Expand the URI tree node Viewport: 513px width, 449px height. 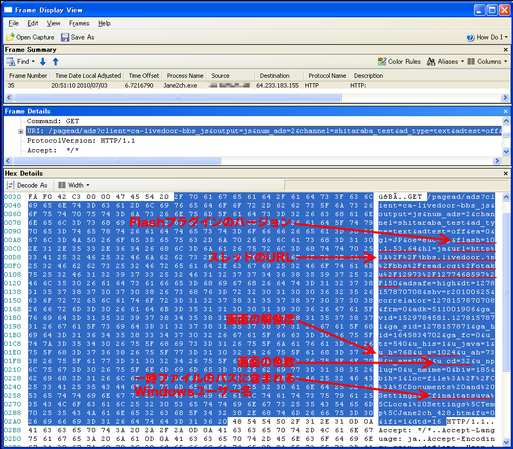point(21,131)
